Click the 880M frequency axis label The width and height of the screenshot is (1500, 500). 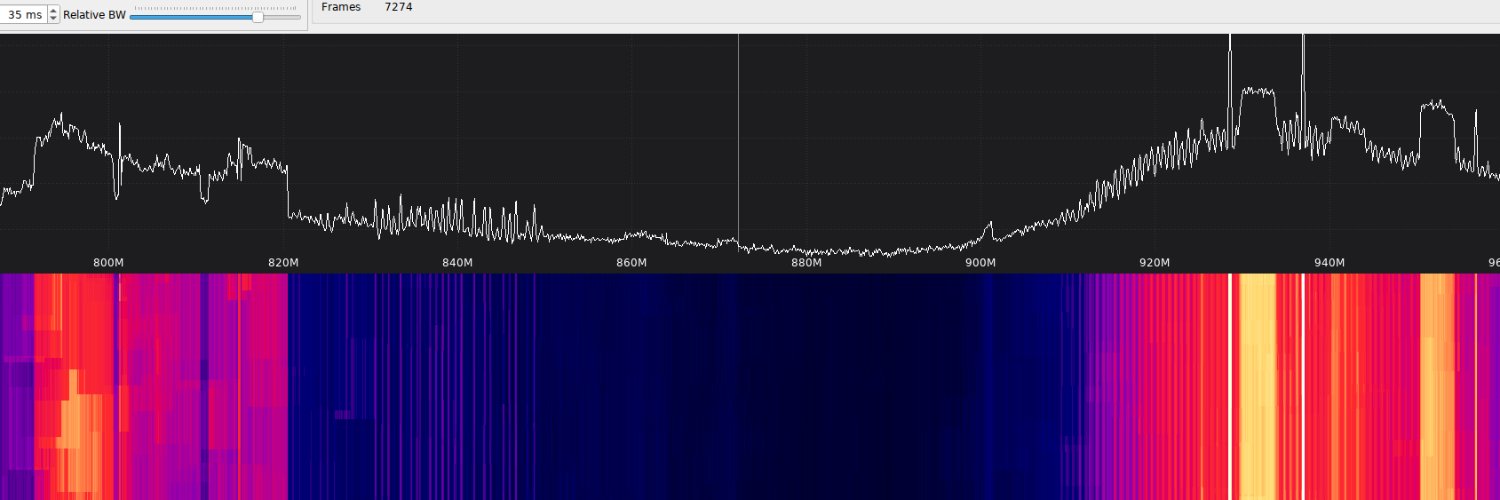tap(806, 263)
